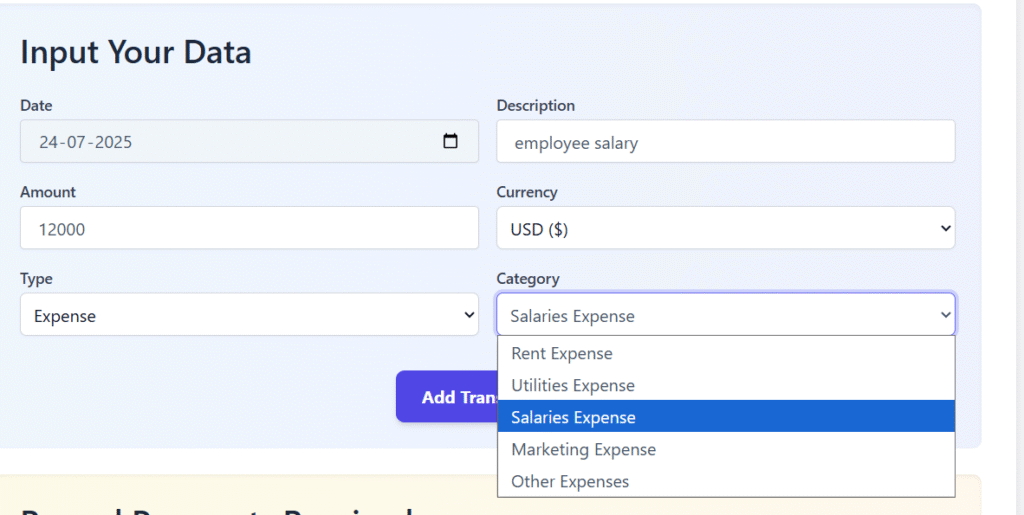Click the Date field showing 24-07-2025
1024x515 pixels.
249,141
